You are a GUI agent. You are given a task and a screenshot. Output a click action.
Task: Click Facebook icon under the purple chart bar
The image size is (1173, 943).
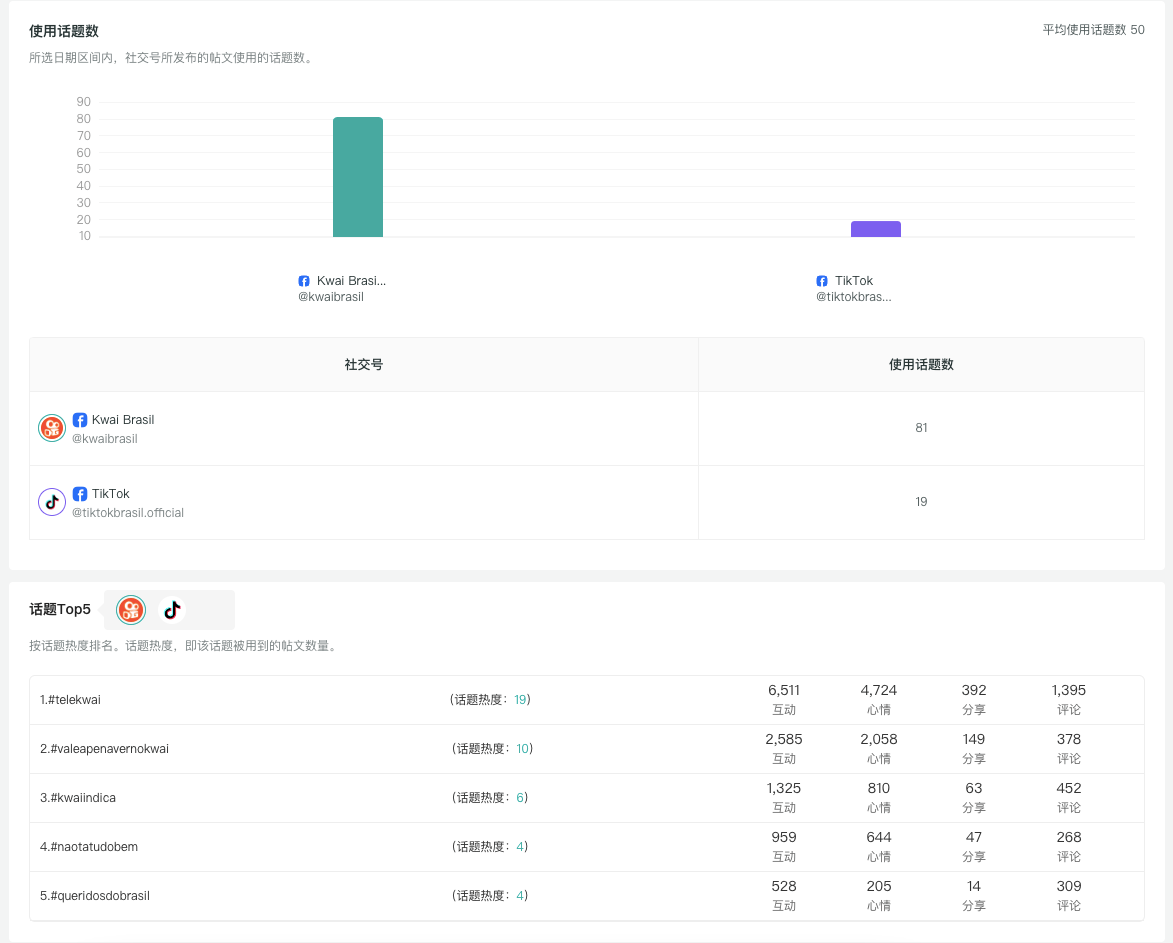coord(822,281)
